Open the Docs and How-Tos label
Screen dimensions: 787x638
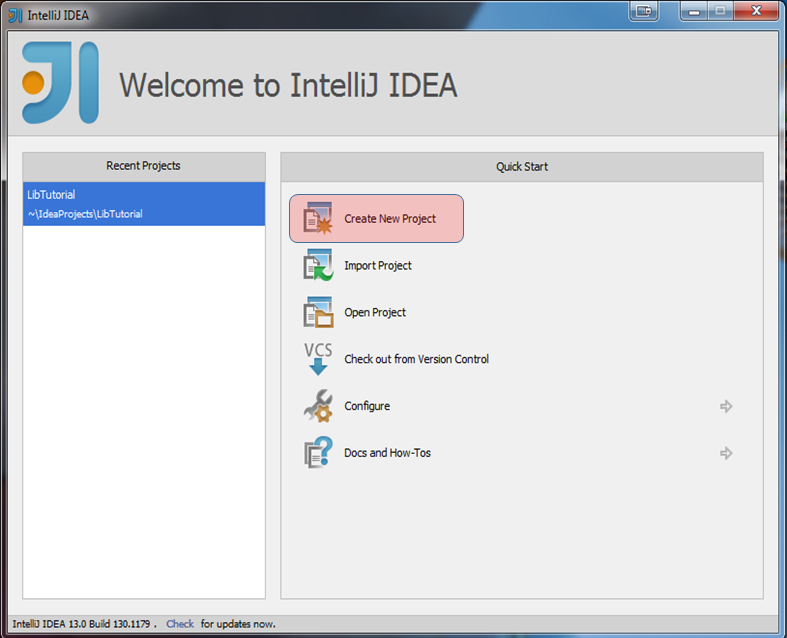point(387,453)
